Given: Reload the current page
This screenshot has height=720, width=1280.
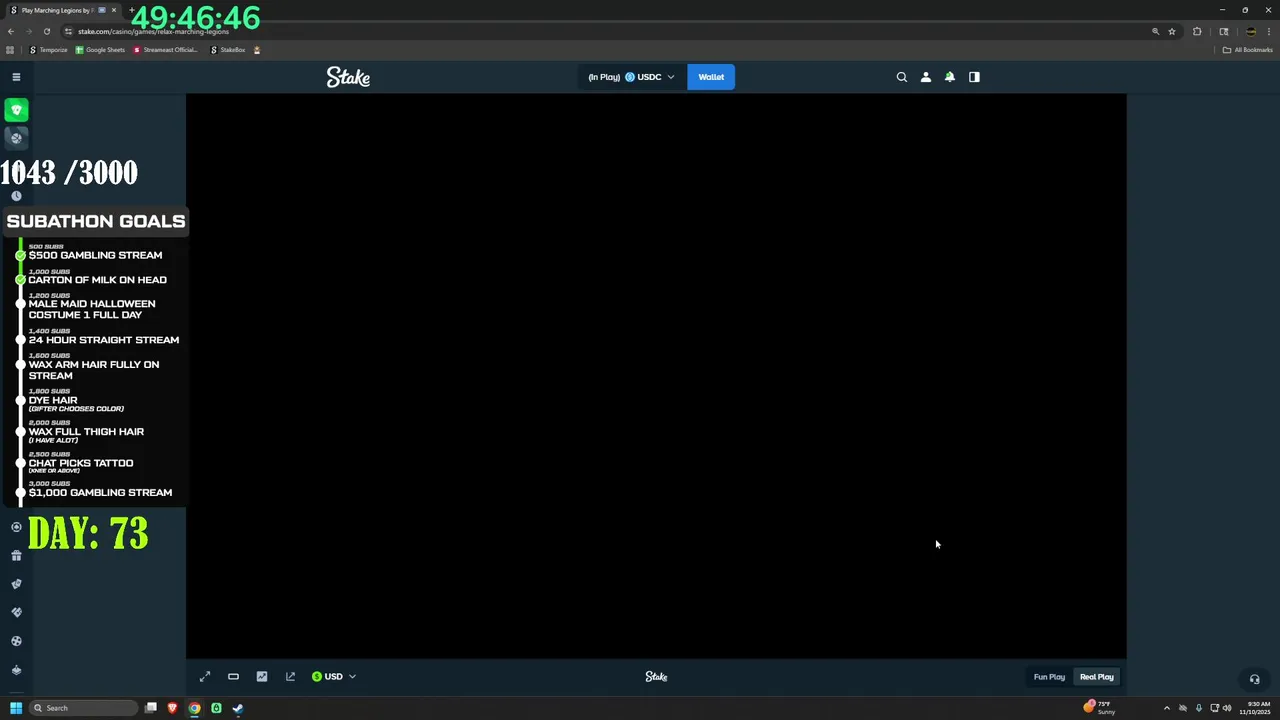Looking at the screenshot, I should pyautogui.click(x=46, y=31).
